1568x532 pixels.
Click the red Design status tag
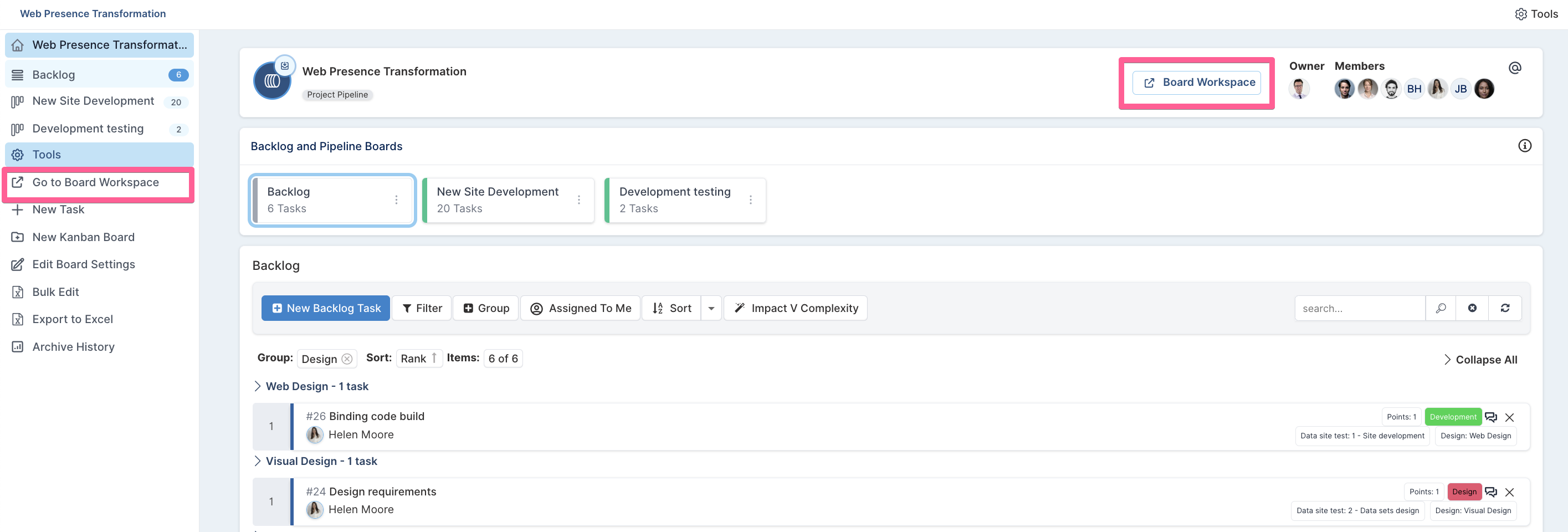(1464, 492)
